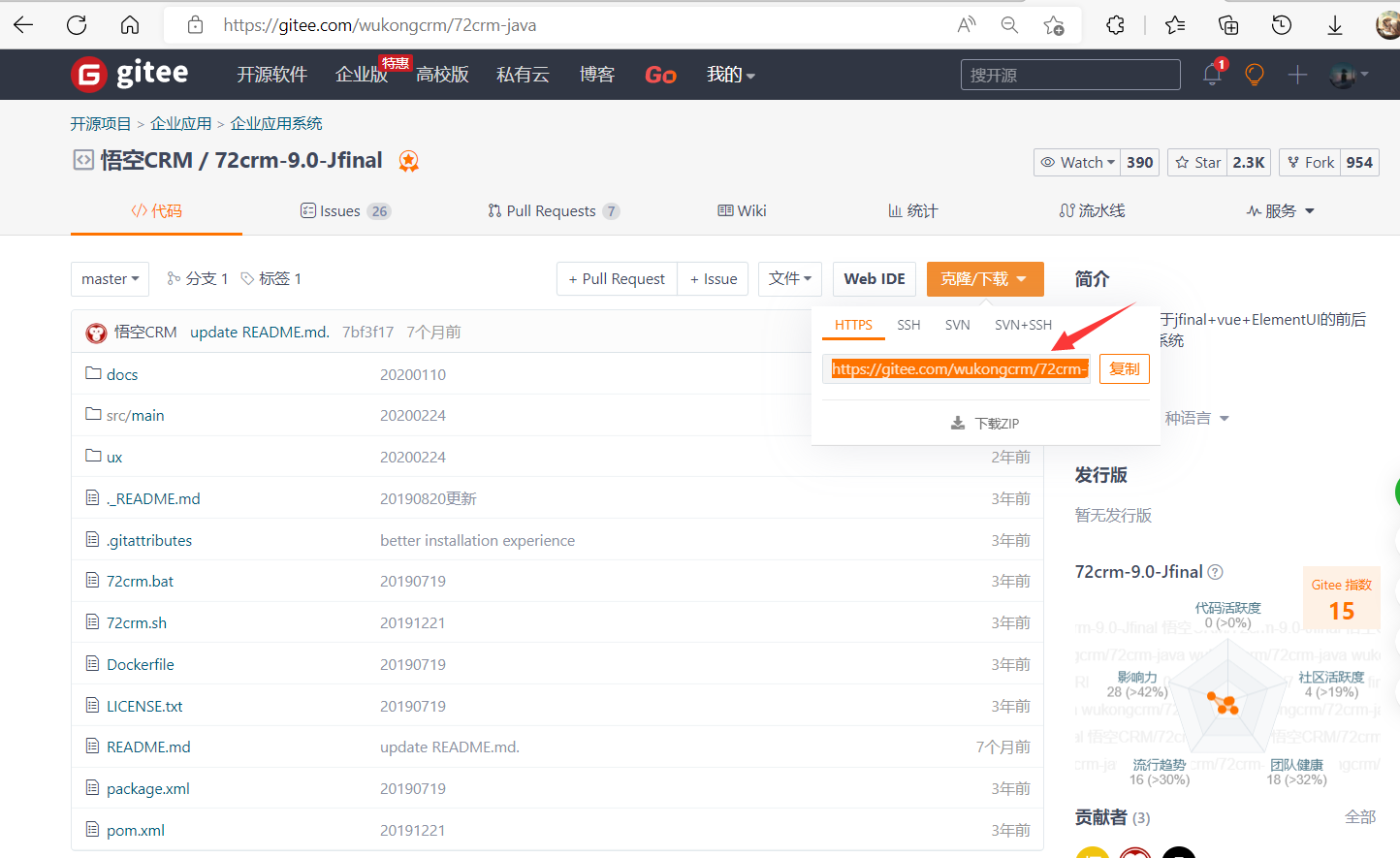
Task: Select the SSH clone tab
Action: point(908,325)
